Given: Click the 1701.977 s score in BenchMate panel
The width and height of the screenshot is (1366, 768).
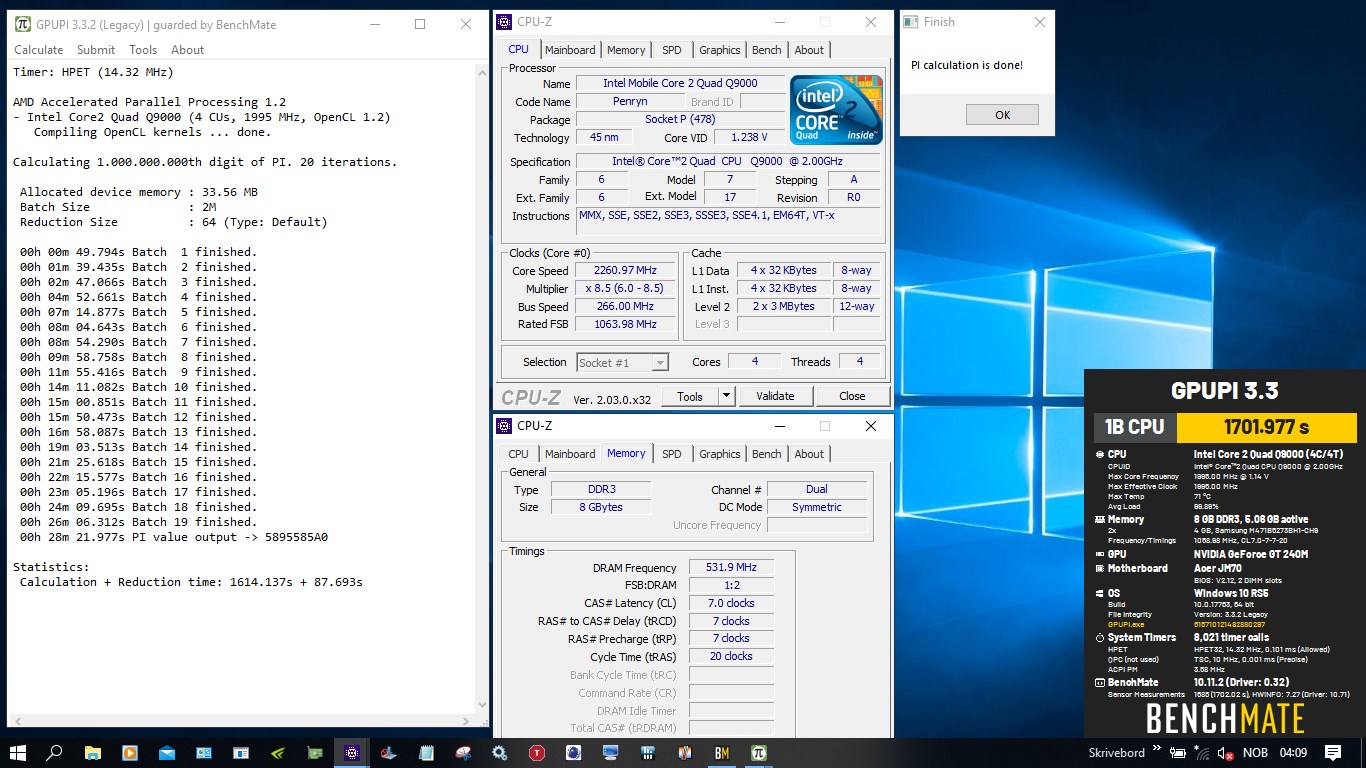Looking at the screenshot, I should click(x=1266, y=427).
